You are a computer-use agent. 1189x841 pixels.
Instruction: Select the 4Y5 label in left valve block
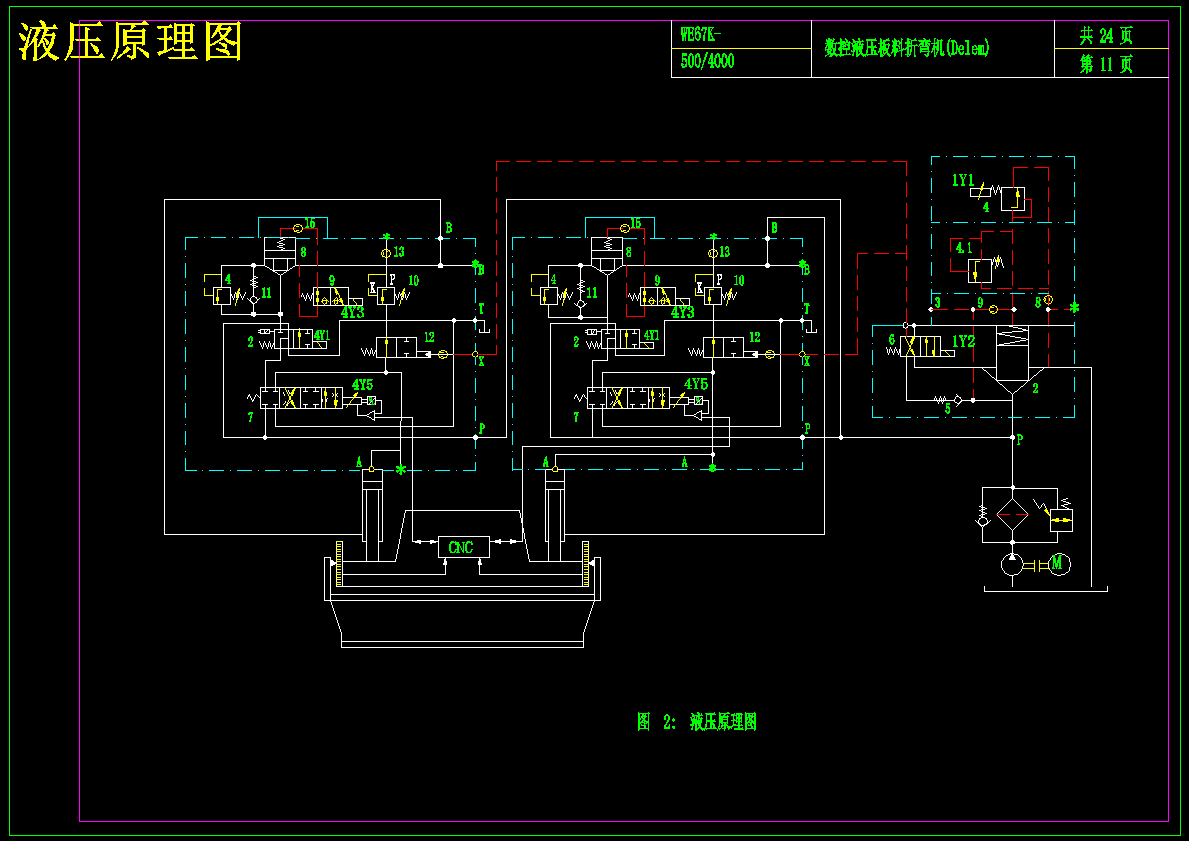coord(362,385)
